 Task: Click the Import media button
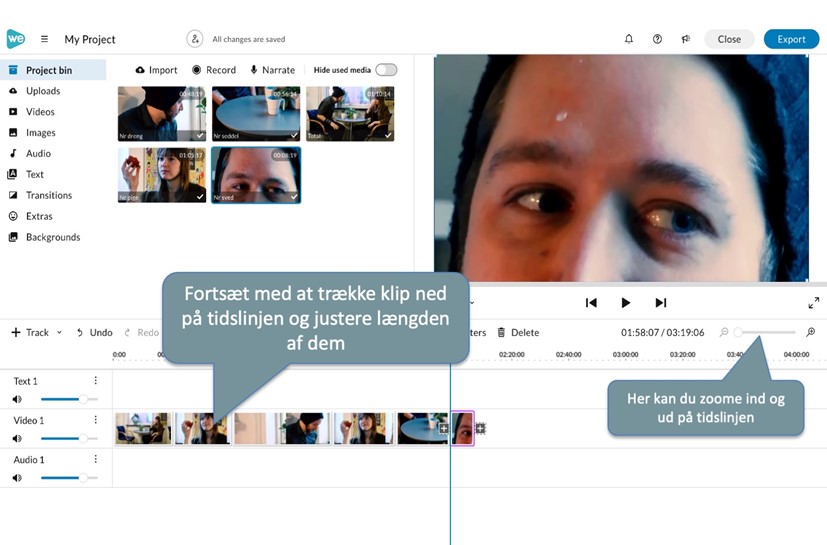point(156,70)
